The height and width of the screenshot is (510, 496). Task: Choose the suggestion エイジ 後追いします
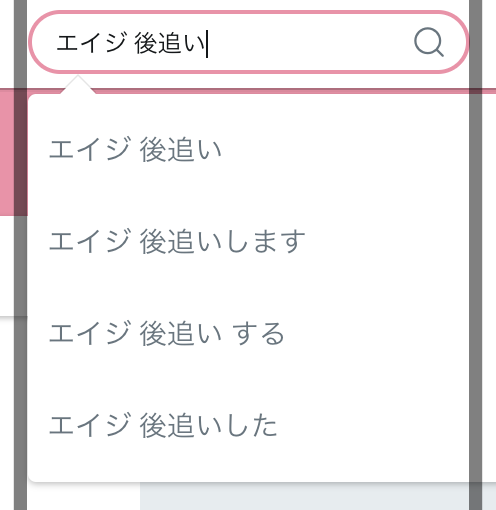[x=177, y=242]
